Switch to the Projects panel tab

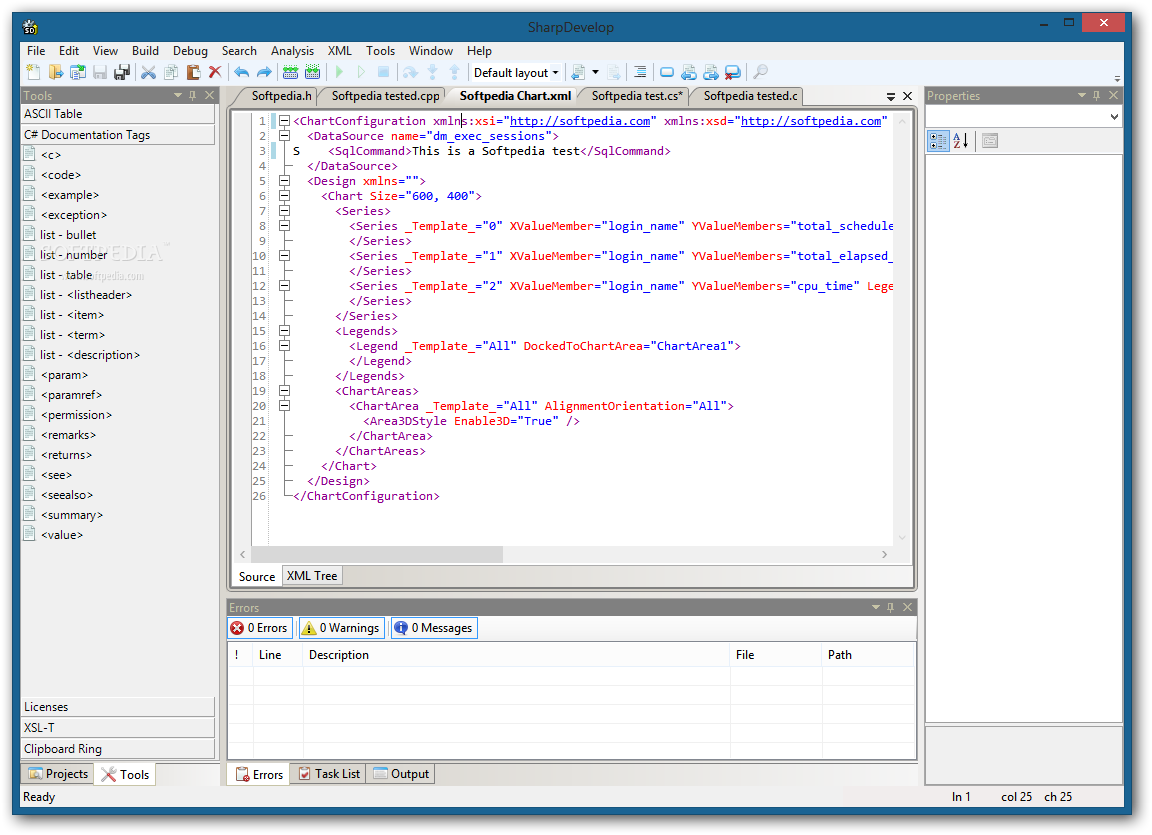[x=58, y=774]
